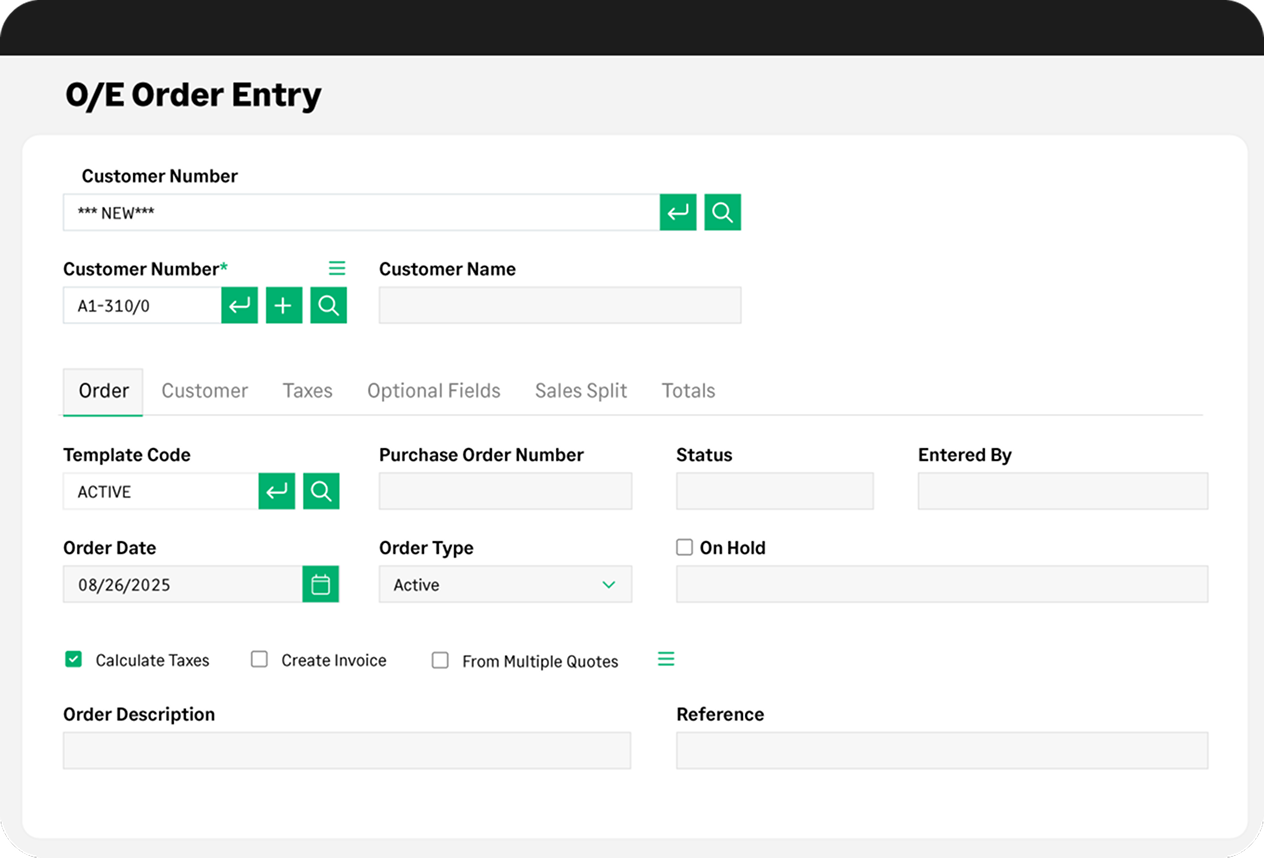
Task: Select the Order tab
Action: point(103,391)
